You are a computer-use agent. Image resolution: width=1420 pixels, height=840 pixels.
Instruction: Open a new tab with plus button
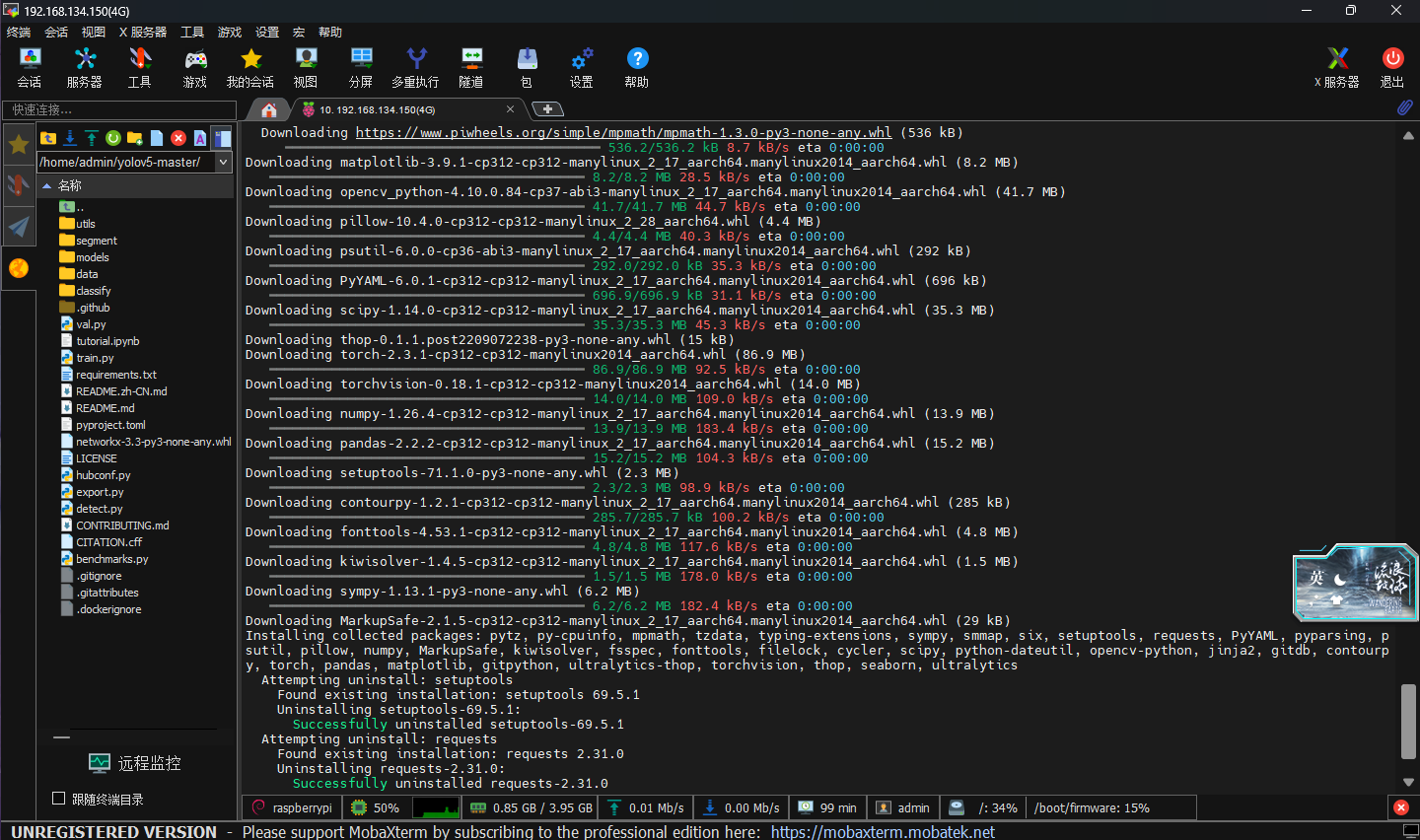point(547,108)
